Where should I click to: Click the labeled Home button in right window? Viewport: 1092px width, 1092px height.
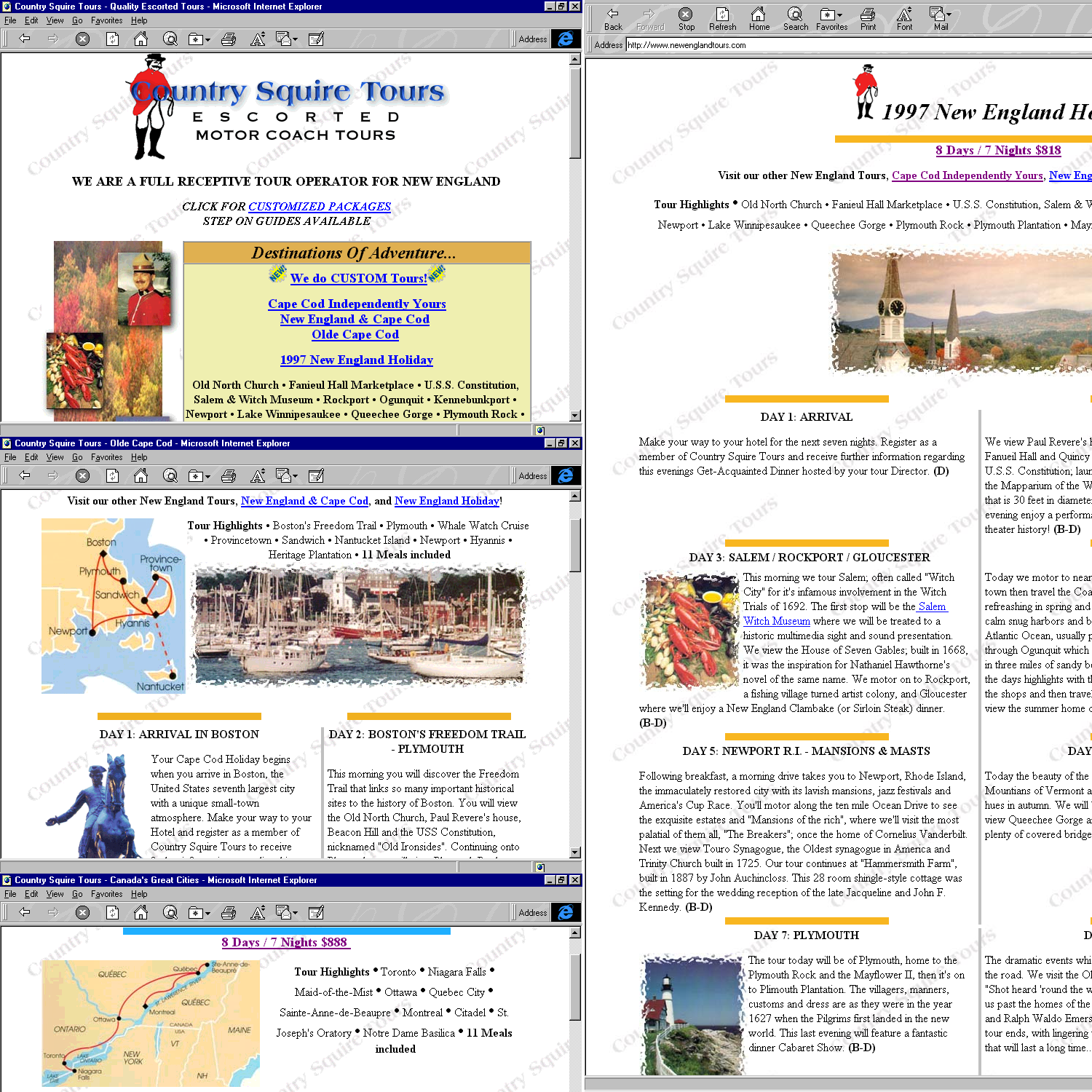point(759,19)
